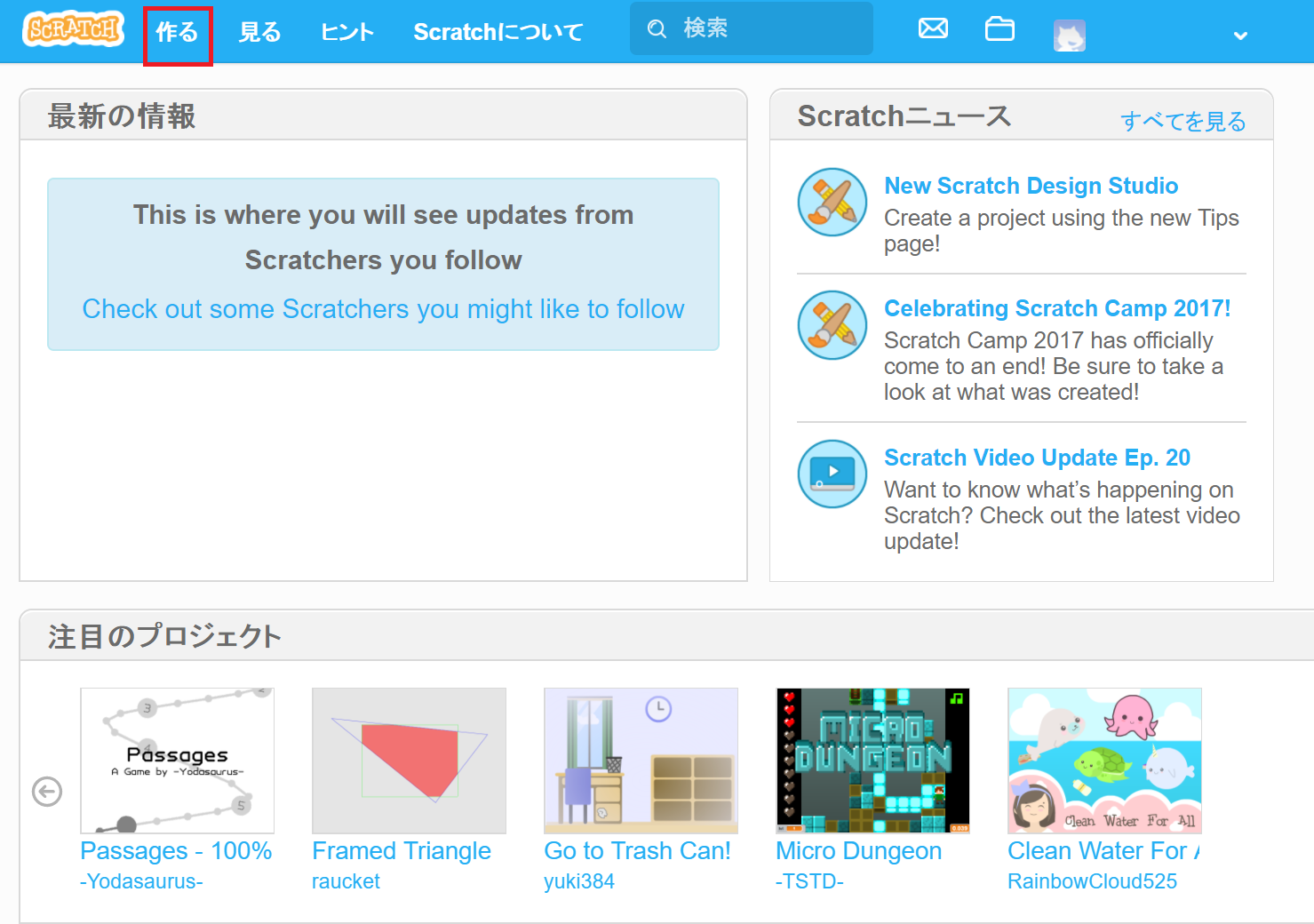Open RainbowCloud525 author profile
Viewport: 1314px width, 924px height.
click(x=1092, y=881)
